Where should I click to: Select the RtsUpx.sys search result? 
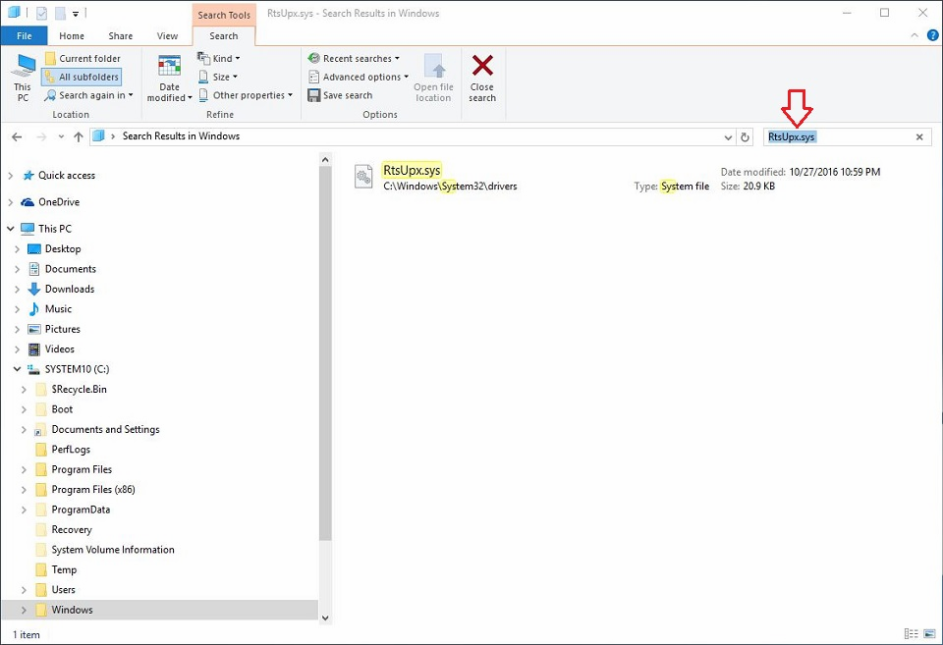(617, 177)
